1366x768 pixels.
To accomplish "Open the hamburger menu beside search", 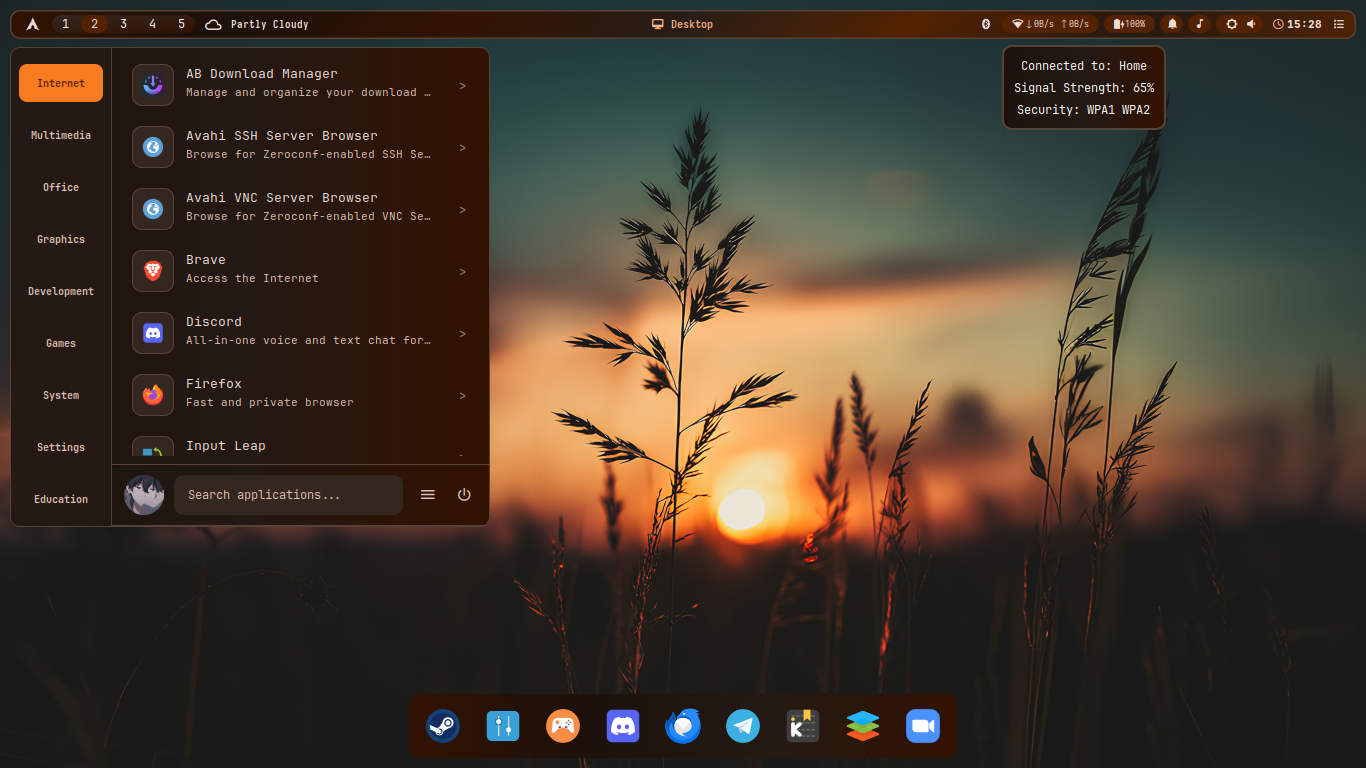I will (x=428, y=495).
